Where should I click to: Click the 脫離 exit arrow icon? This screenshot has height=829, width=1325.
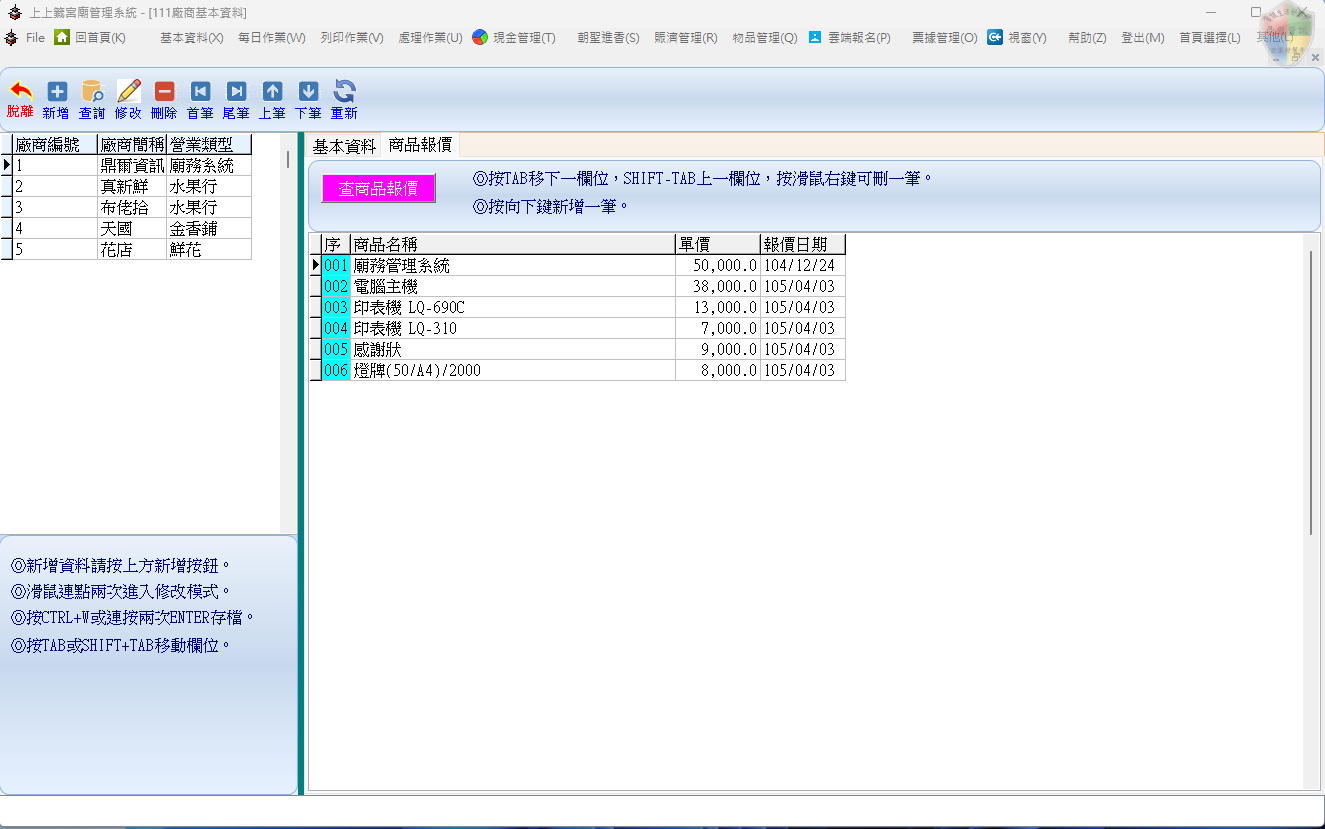click(x=20, y=91)
